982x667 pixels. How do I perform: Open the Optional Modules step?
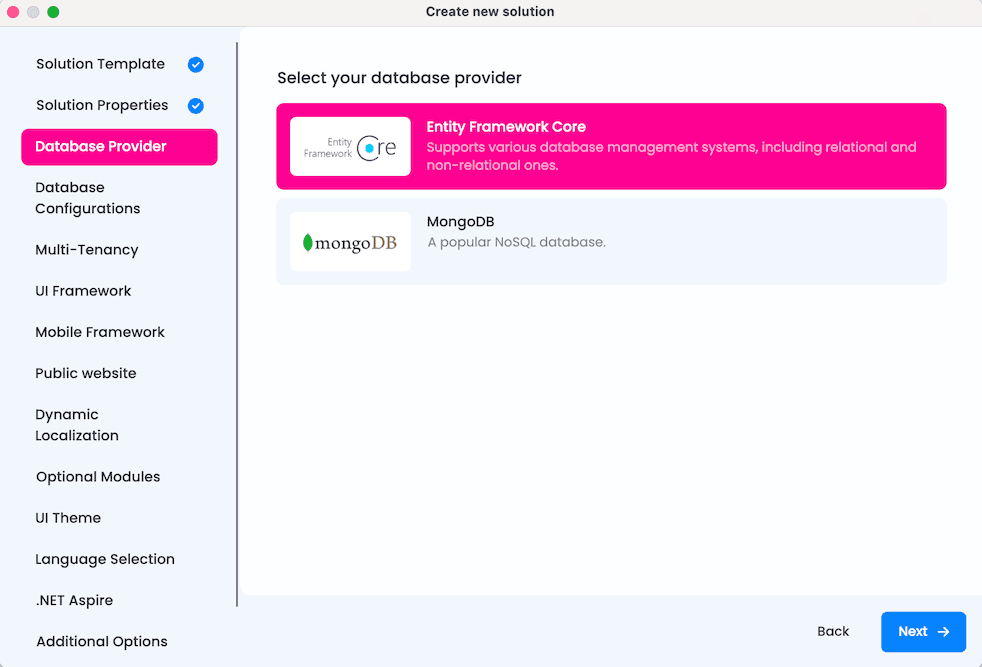click(x=98, y=477)
